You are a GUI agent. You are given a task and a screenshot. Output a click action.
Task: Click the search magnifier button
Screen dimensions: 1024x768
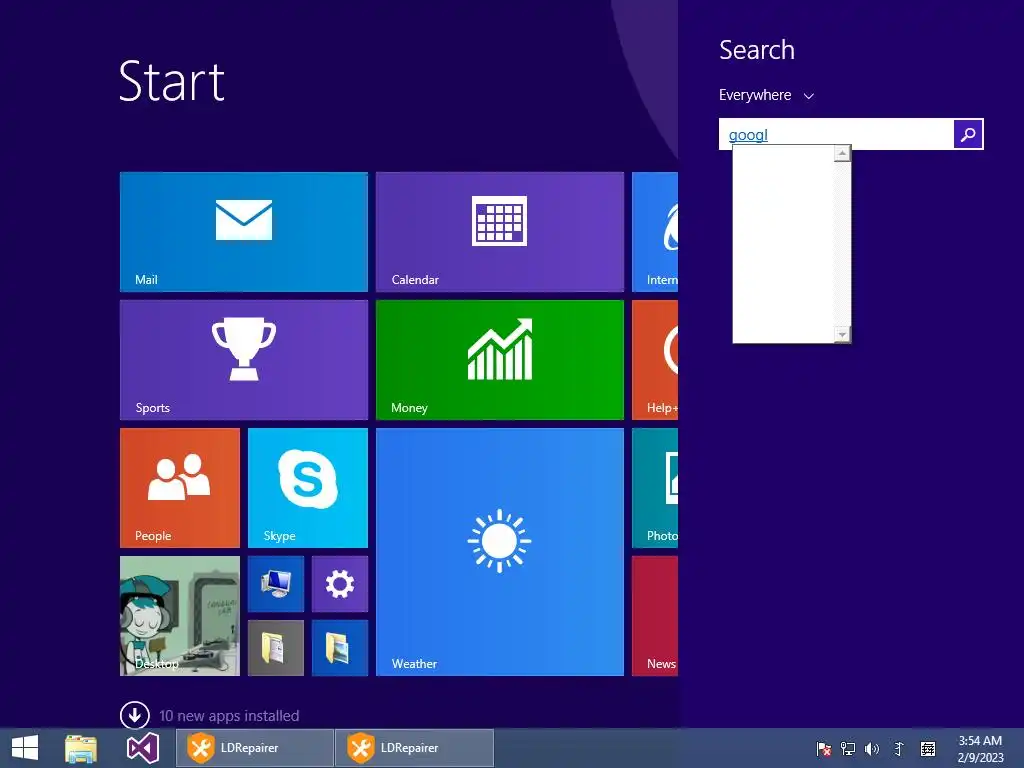coord(968,135)
